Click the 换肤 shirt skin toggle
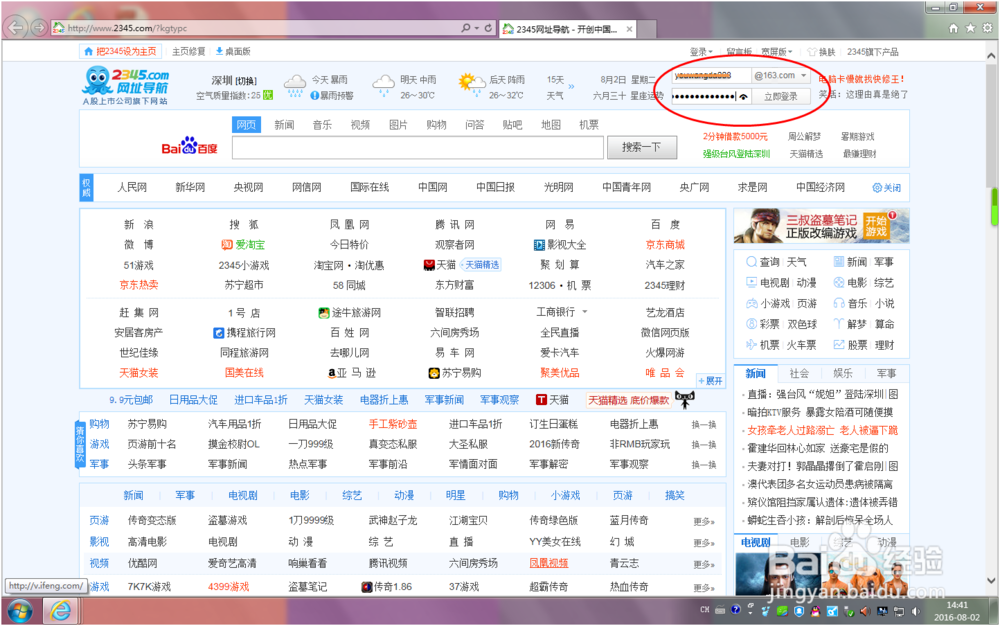This screenshot has height=626, width=1000. coord(821,52)
